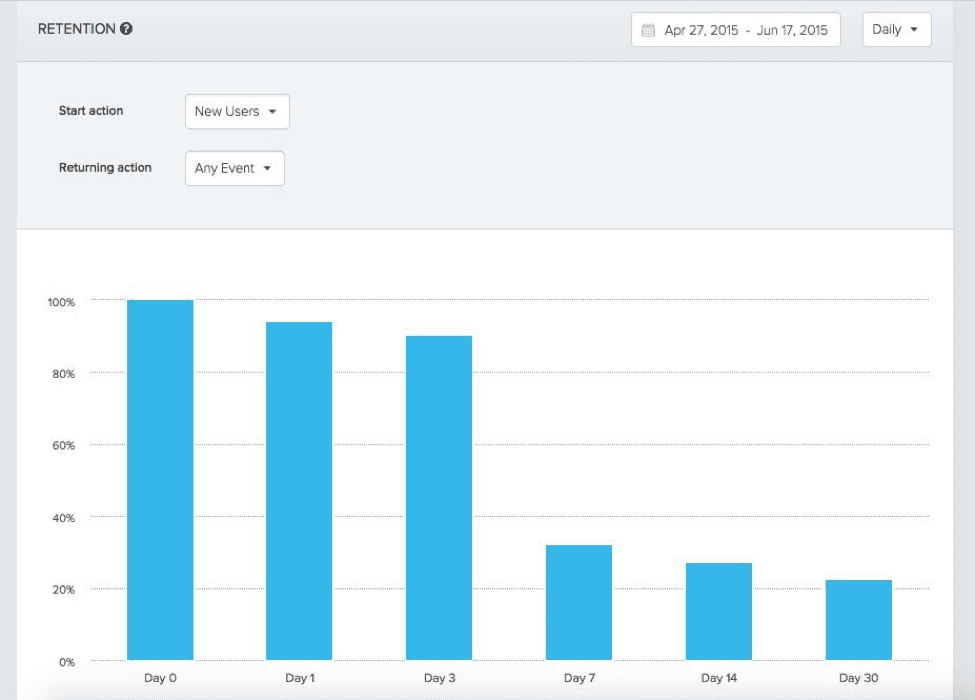Expand the Any Event returning action dropdown
The width and height of the screenshot is (975, 700).
[x=234, y=169]
